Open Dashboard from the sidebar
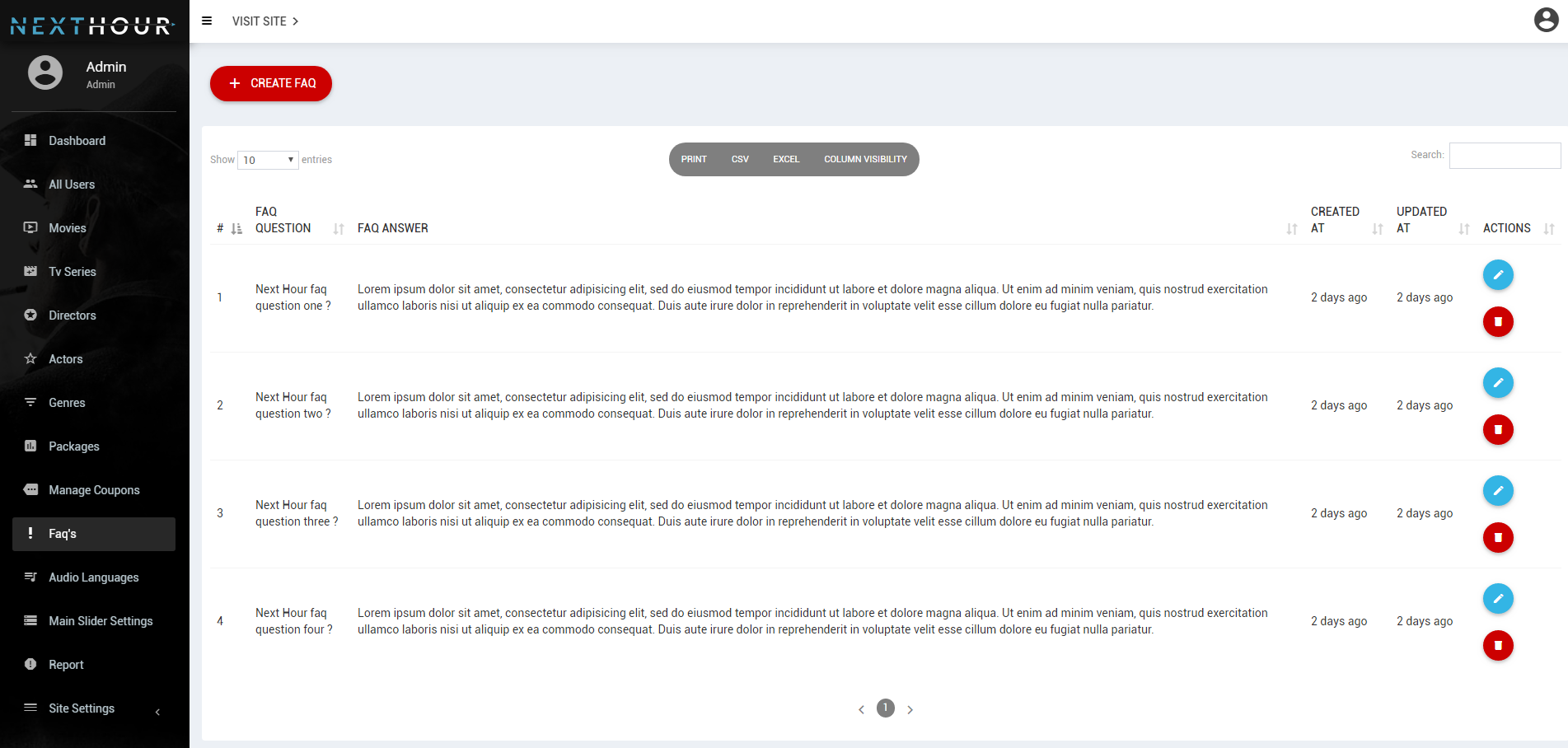This screenshot has width=1568, height=748. (94, 141)
